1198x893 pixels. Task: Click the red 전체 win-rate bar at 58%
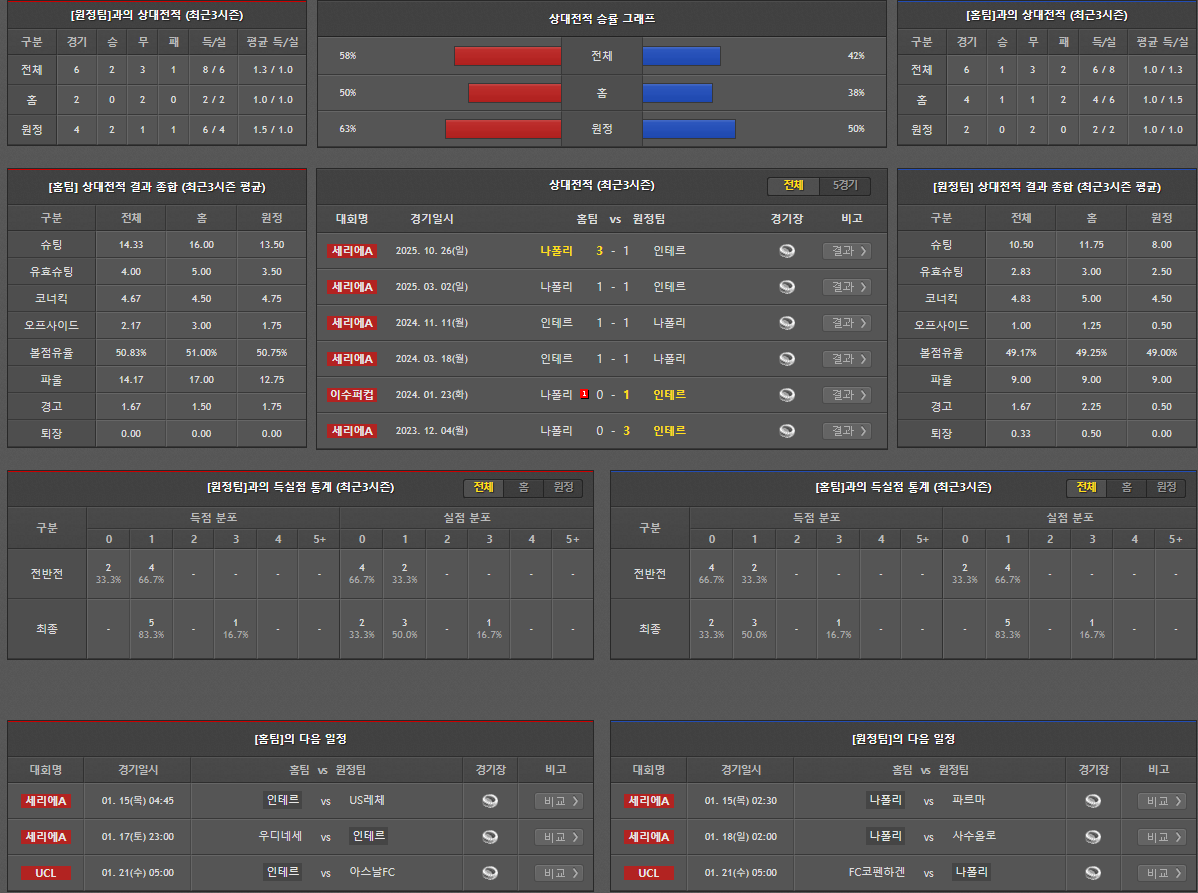click(x=507, y=56)
